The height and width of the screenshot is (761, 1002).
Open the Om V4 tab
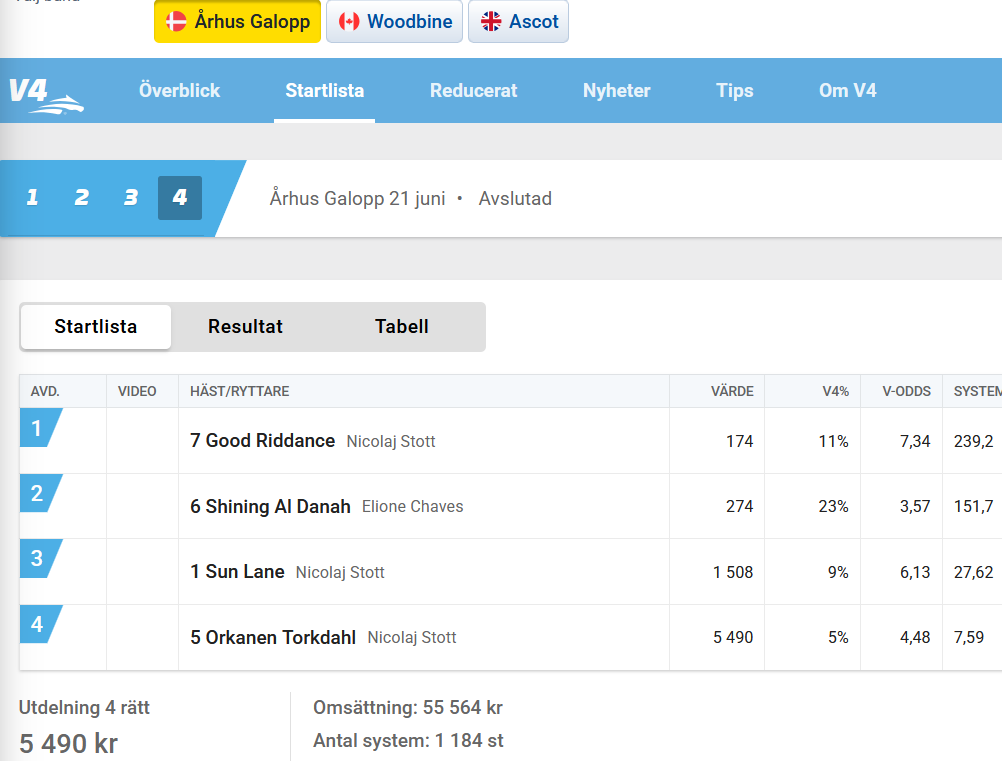click(848, 90)
